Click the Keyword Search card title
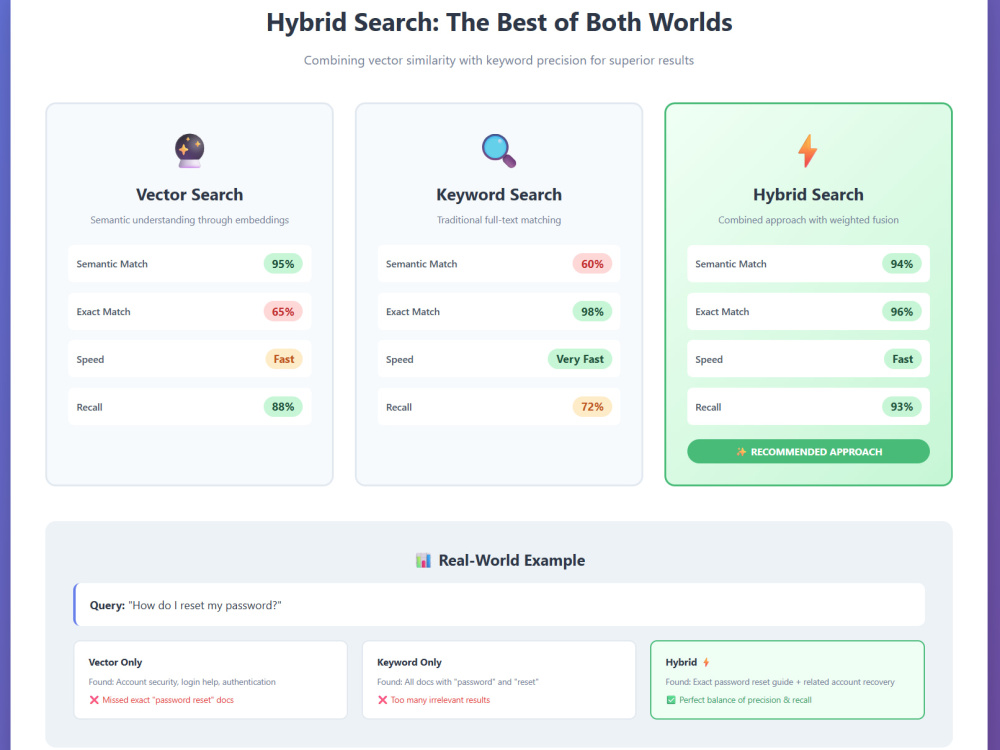 point(499,195)
